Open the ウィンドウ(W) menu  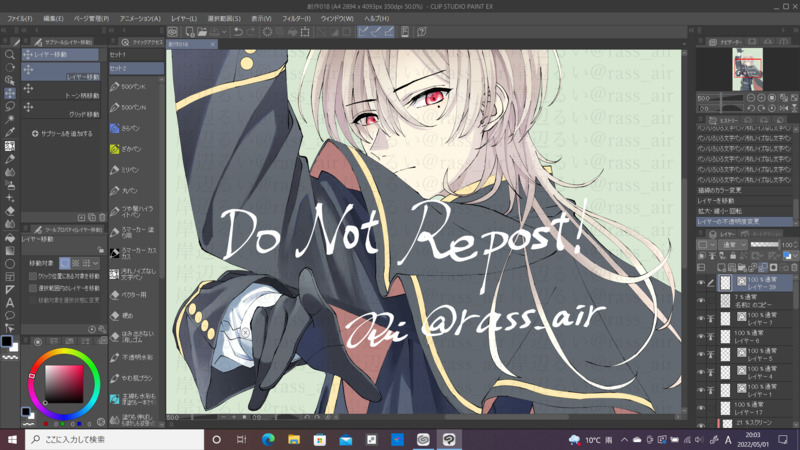tap(337, 18)
